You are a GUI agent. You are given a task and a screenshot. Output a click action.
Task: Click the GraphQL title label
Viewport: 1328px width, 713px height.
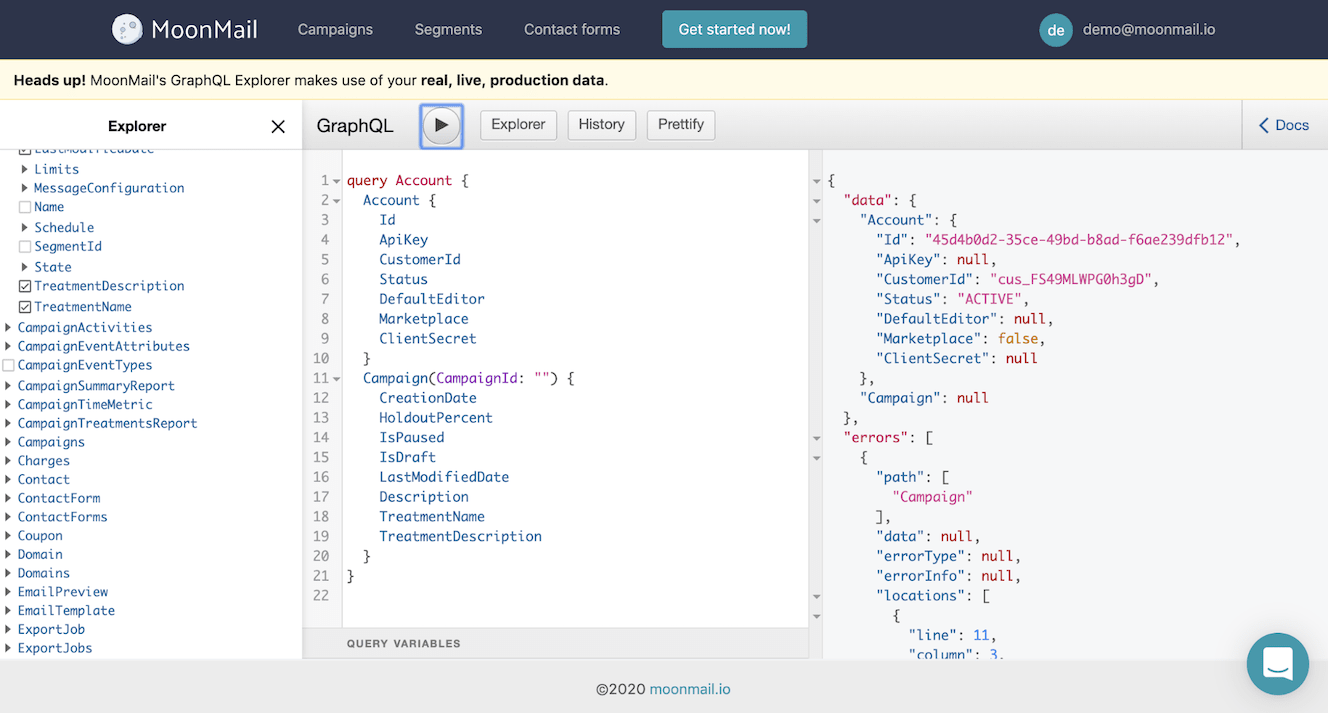[x=355, y=126]
